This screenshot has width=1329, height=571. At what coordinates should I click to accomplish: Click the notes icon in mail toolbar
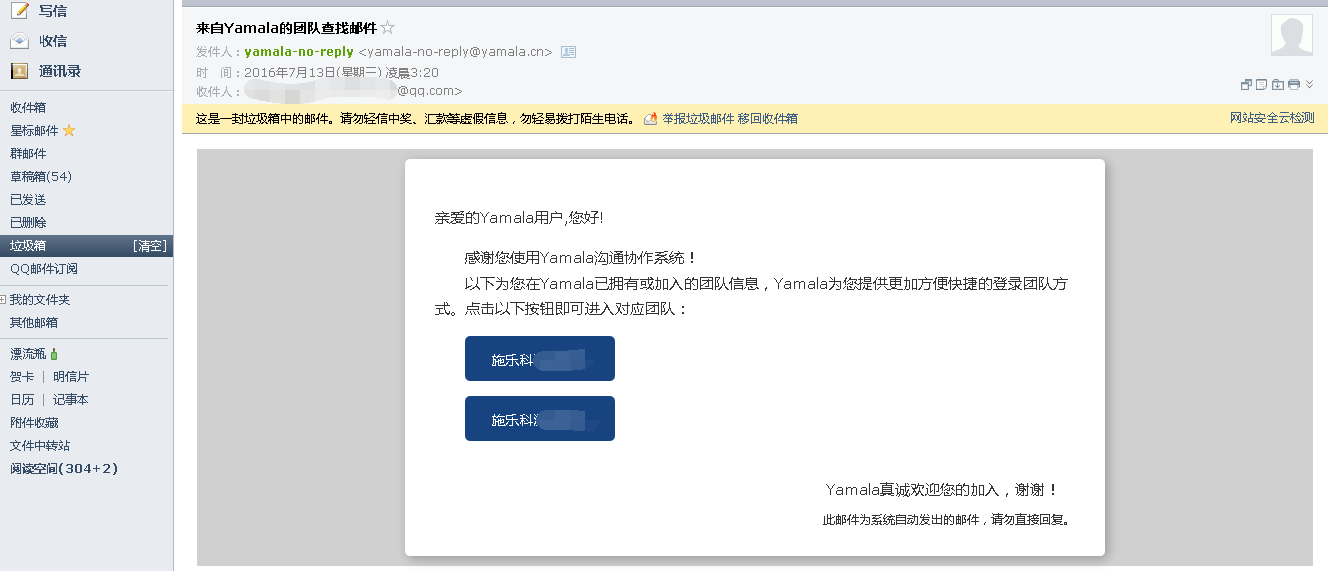(x=1262, y=85)
